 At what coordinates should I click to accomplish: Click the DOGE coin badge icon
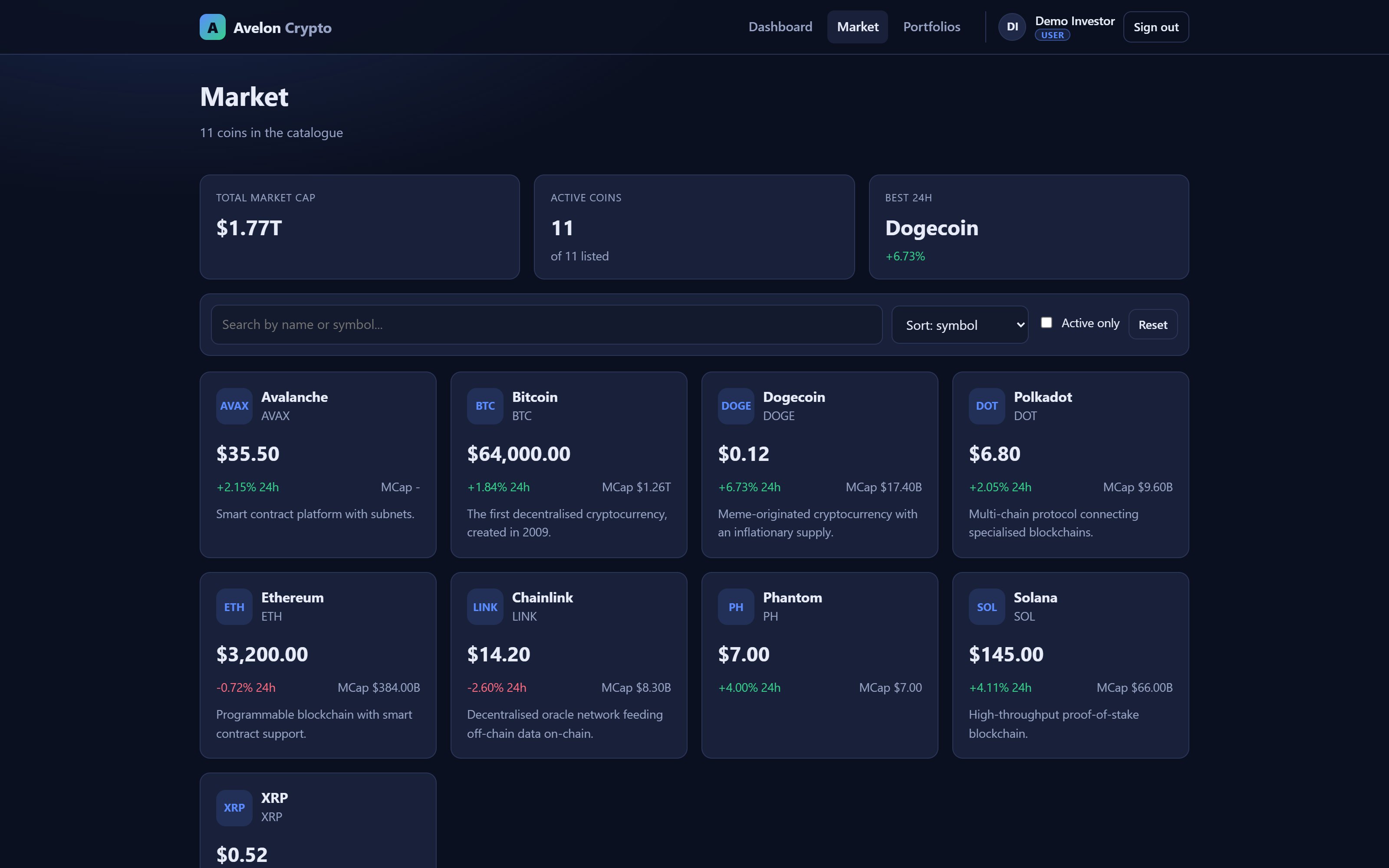[x=736, y=406]
